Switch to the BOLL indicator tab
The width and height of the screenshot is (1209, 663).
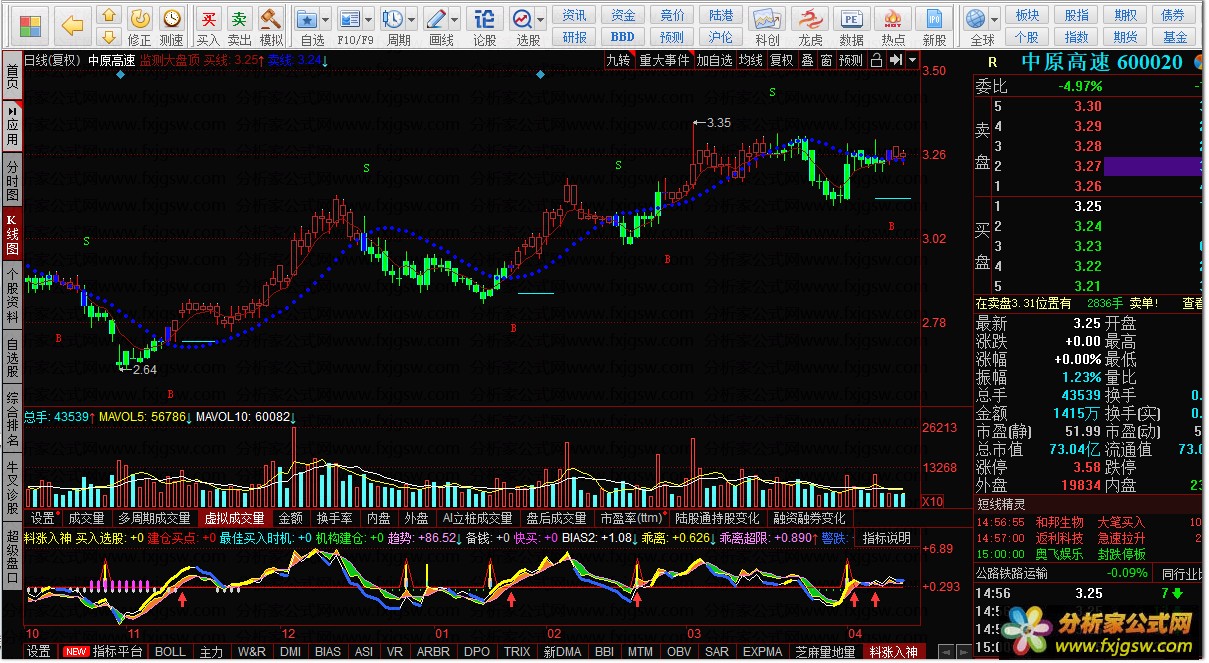click(x=170, y=652)
